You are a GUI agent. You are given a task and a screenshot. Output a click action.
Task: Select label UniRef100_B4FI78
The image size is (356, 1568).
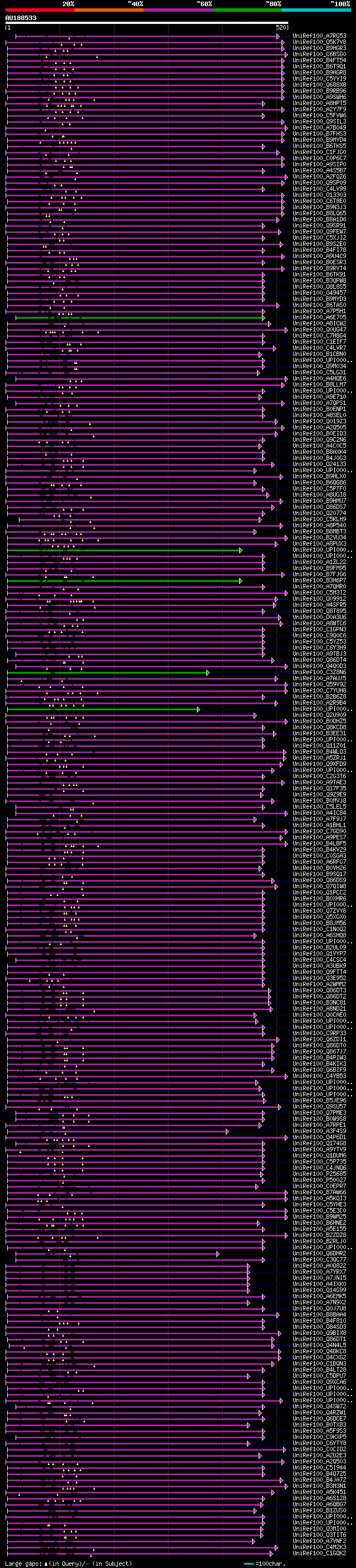pyautogui.click(x=319, y=250)
